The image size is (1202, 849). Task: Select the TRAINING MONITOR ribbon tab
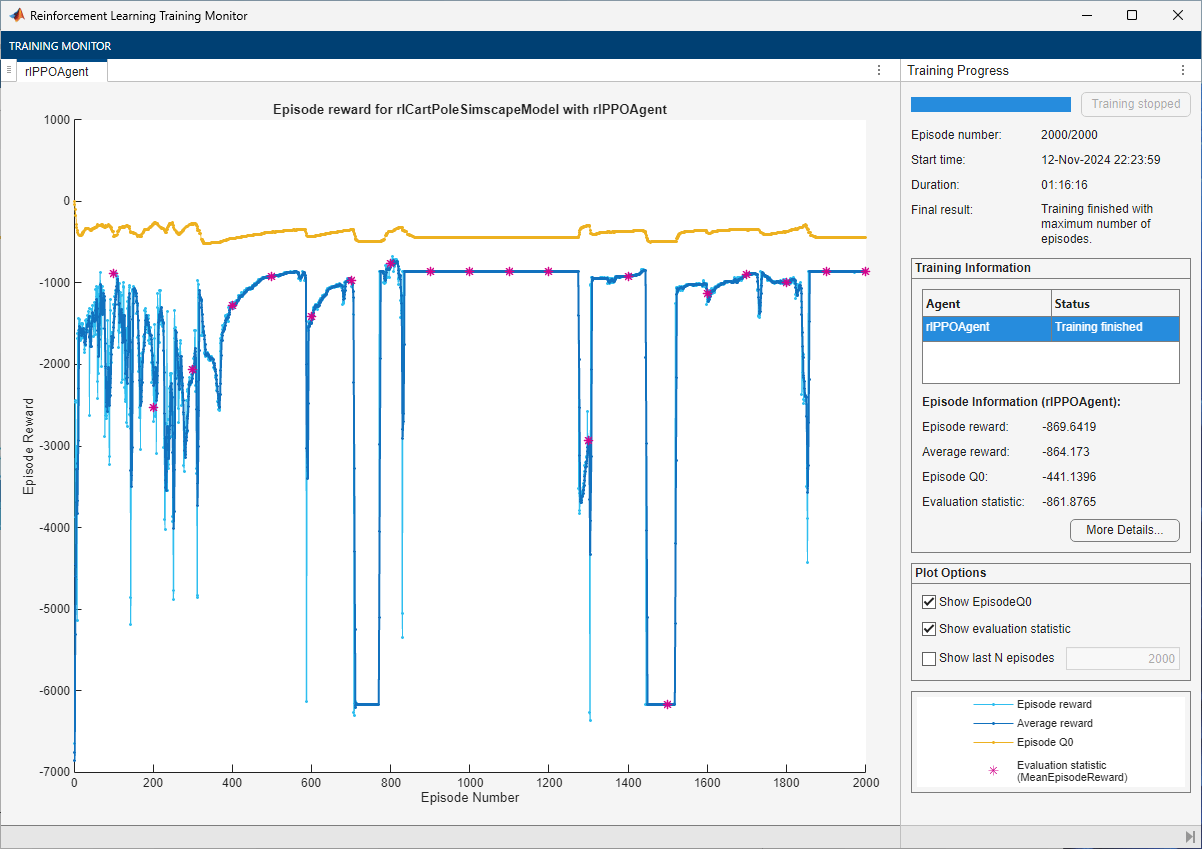pos(60,46)
